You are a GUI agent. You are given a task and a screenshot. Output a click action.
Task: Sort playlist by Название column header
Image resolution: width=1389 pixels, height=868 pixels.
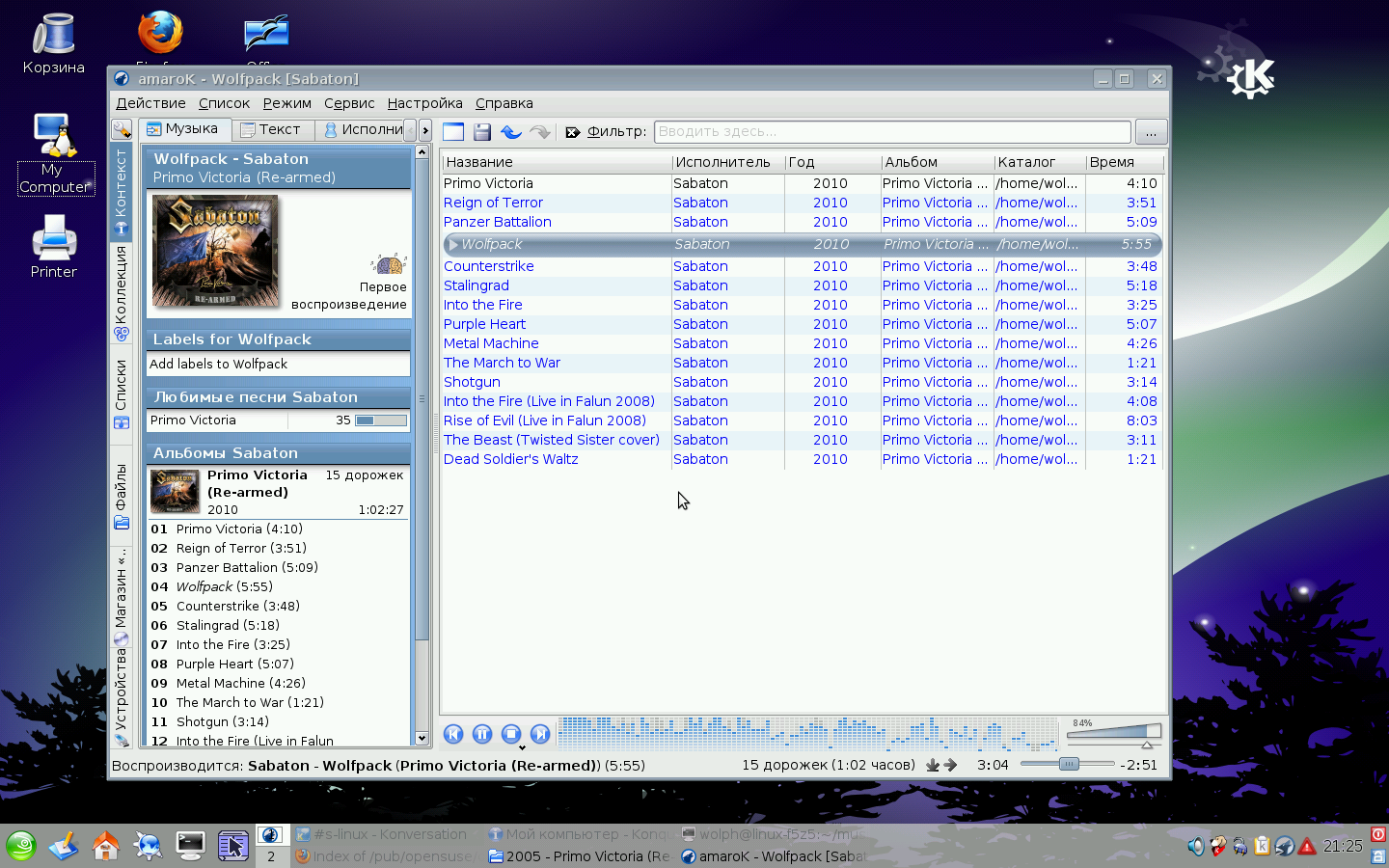[x=557, y=162]
